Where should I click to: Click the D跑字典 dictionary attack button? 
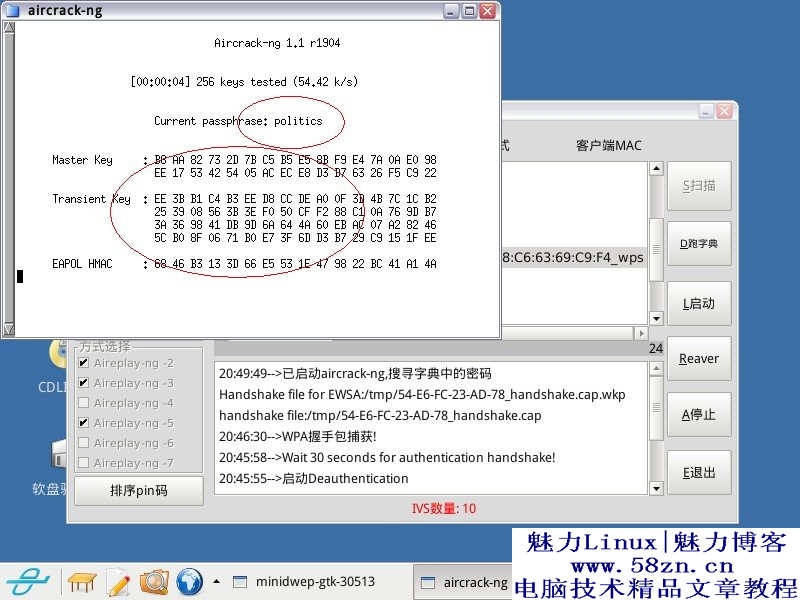[698, 244]
